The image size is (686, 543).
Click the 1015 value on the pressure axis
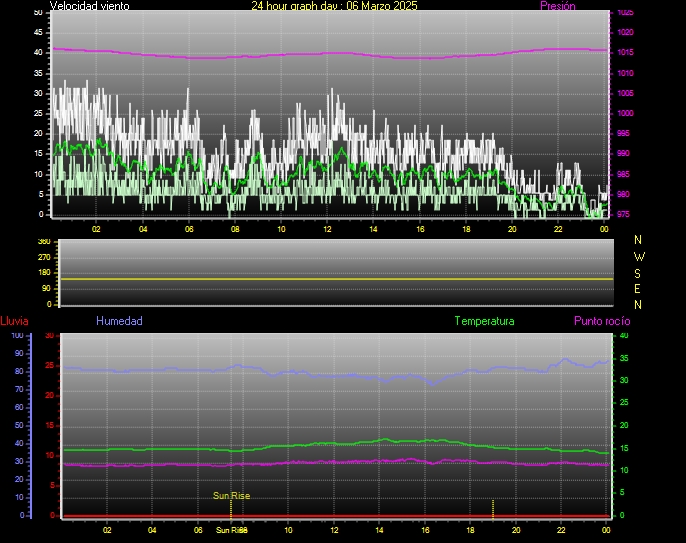coord(625,53)
